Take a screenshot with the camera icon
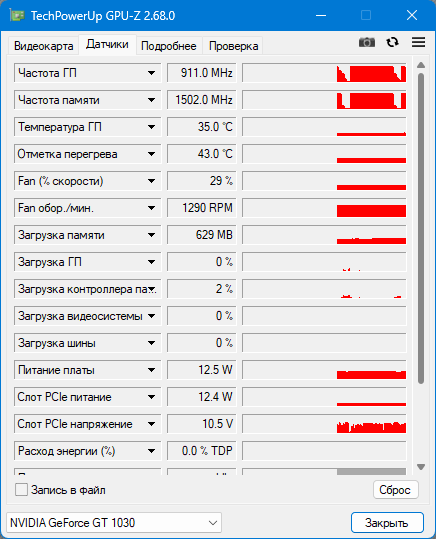 367,42
